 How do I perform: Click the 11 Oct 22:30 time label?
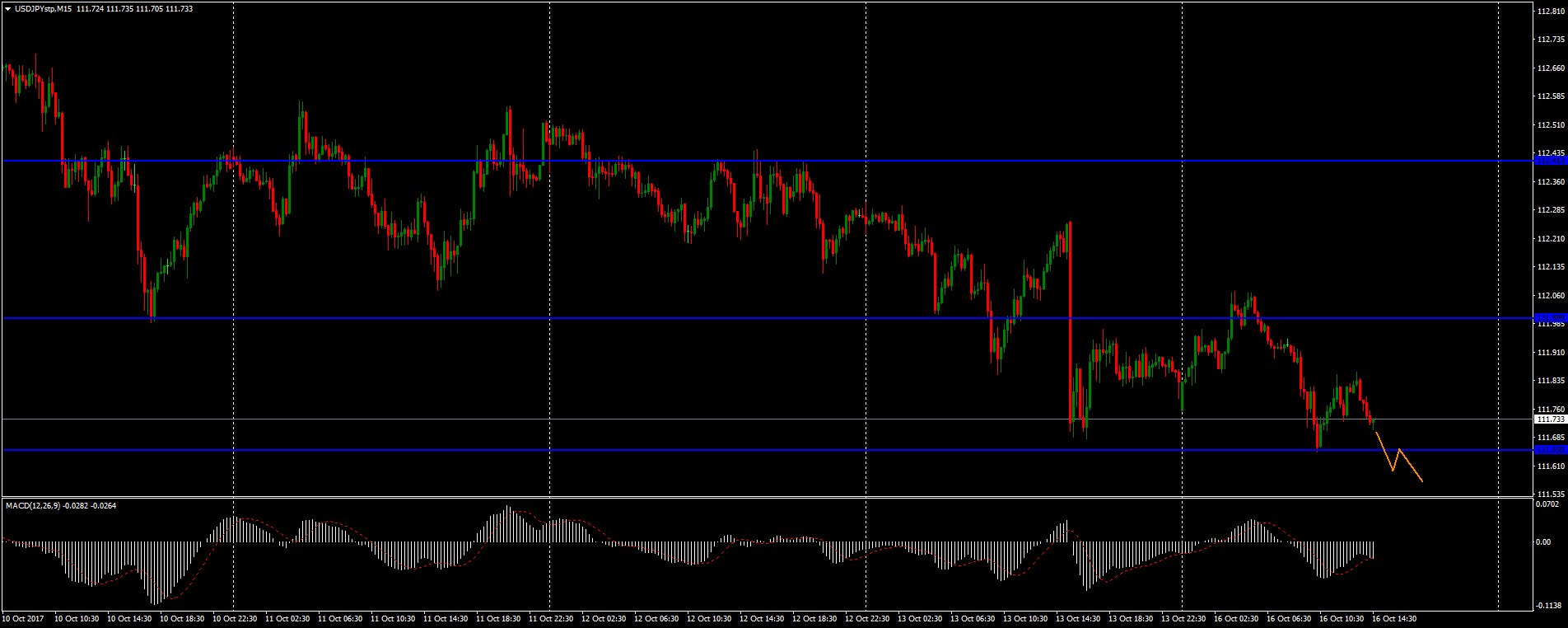point(551,618)
